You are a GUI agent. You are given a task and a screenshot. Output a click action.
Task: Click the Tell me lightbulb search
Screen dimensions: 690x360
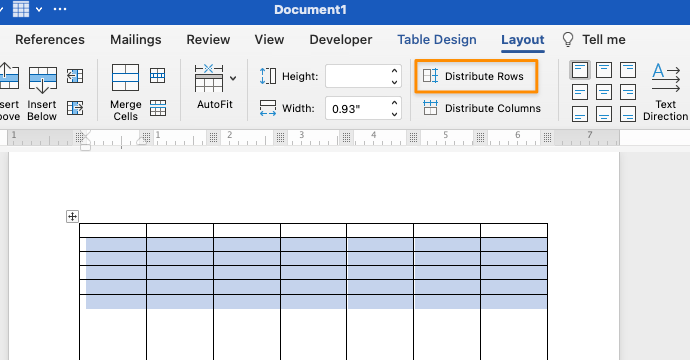[x=594, y=40]
